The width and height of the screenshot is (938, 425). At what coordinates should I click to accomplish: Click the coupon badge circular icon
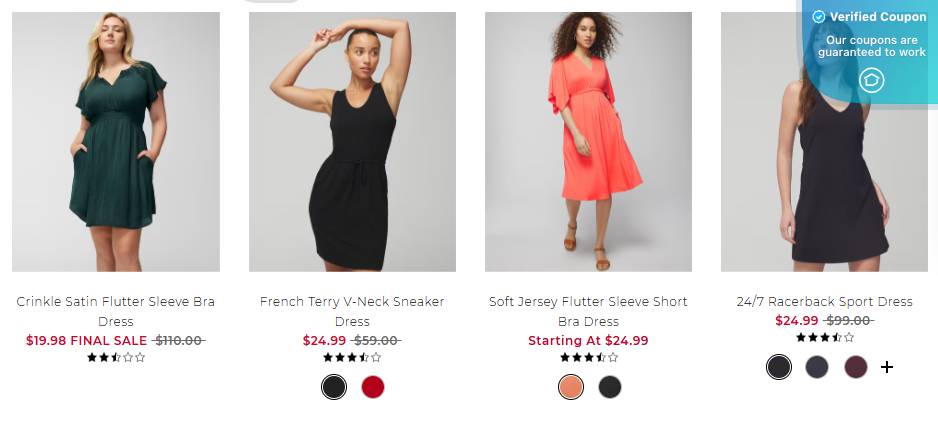point(872,80)
